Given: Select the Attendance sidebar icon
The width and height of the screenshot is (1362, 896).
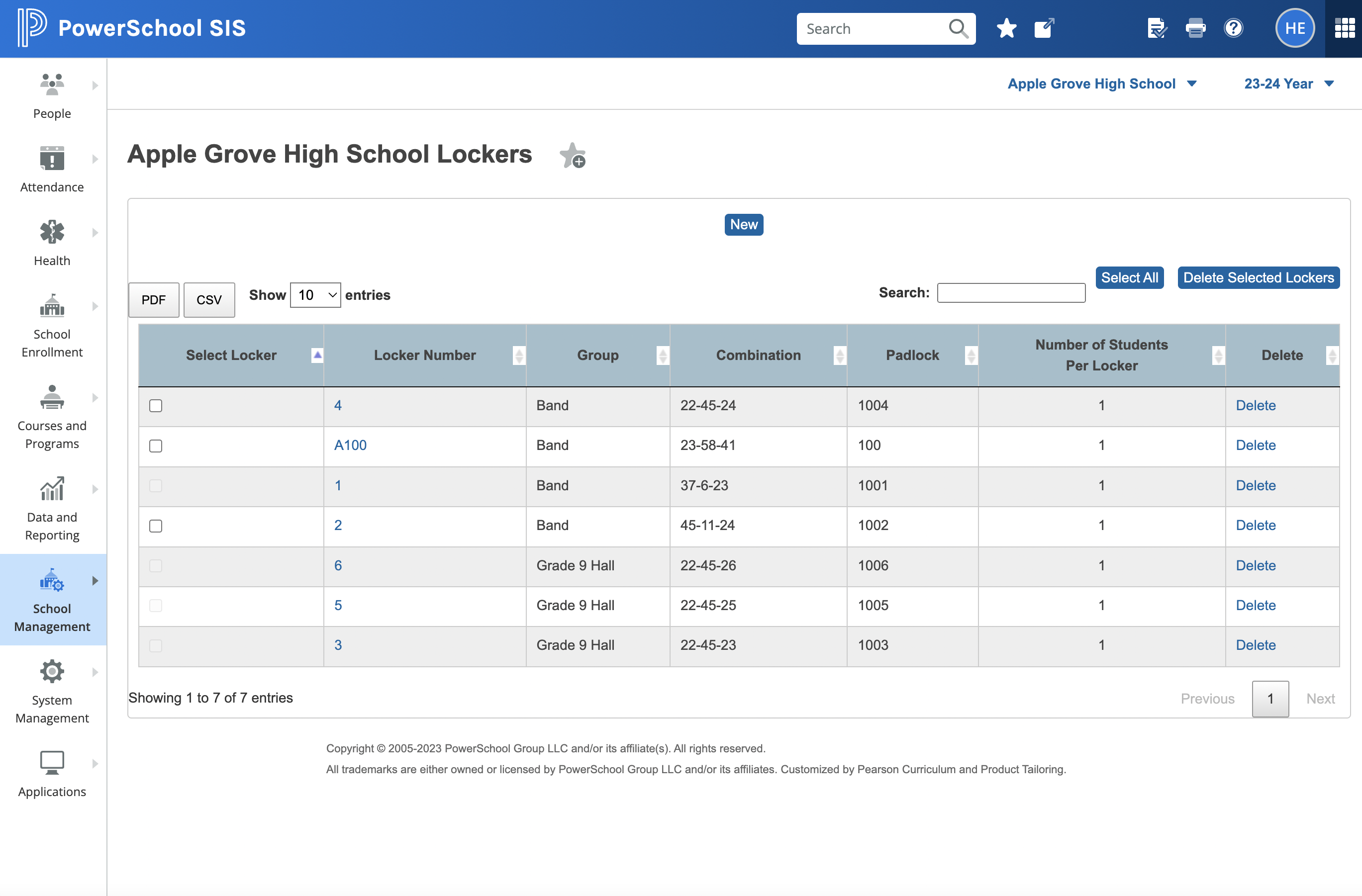Looking at the screenshot, I should (52, 169).
